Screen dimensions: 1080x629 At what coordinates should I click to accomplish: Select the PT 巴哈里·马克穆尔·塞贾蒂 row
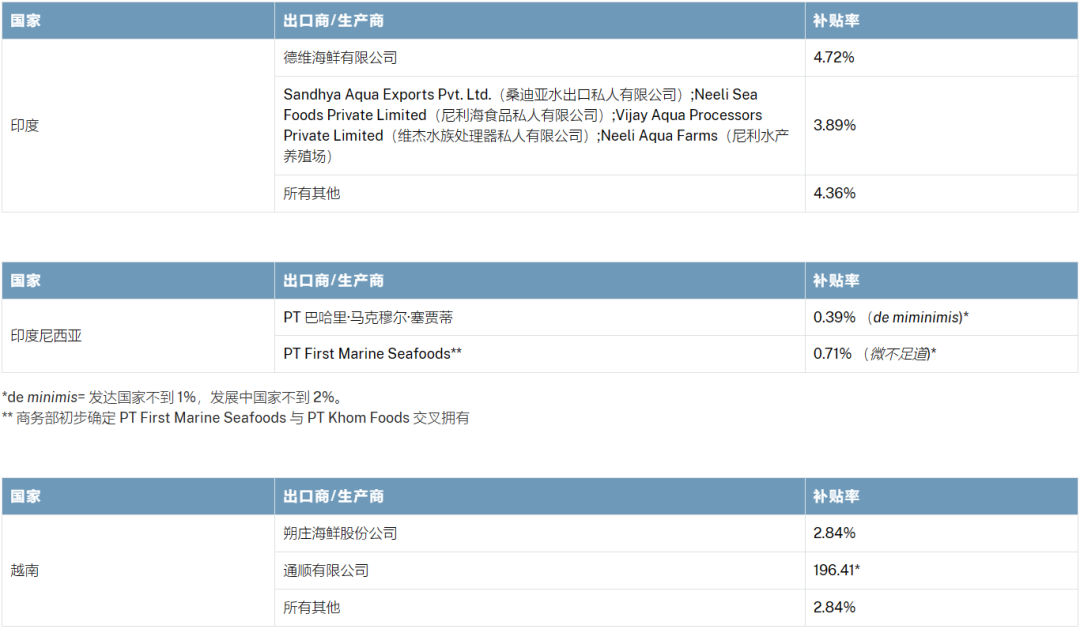tap(368, 317)
